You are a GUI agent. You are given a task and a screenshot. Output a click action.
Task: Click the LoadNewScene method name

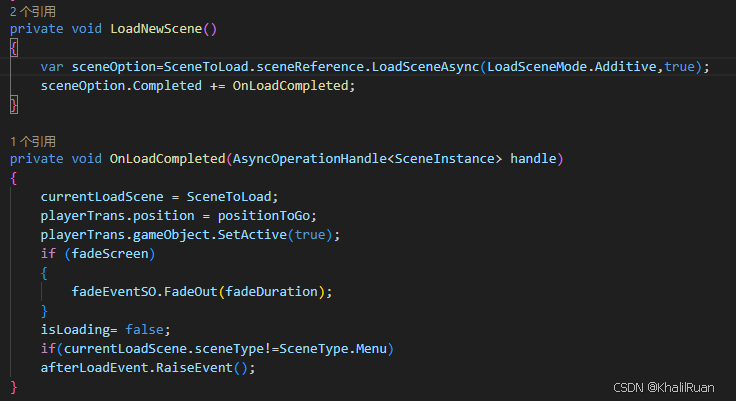tap(156, 29)
